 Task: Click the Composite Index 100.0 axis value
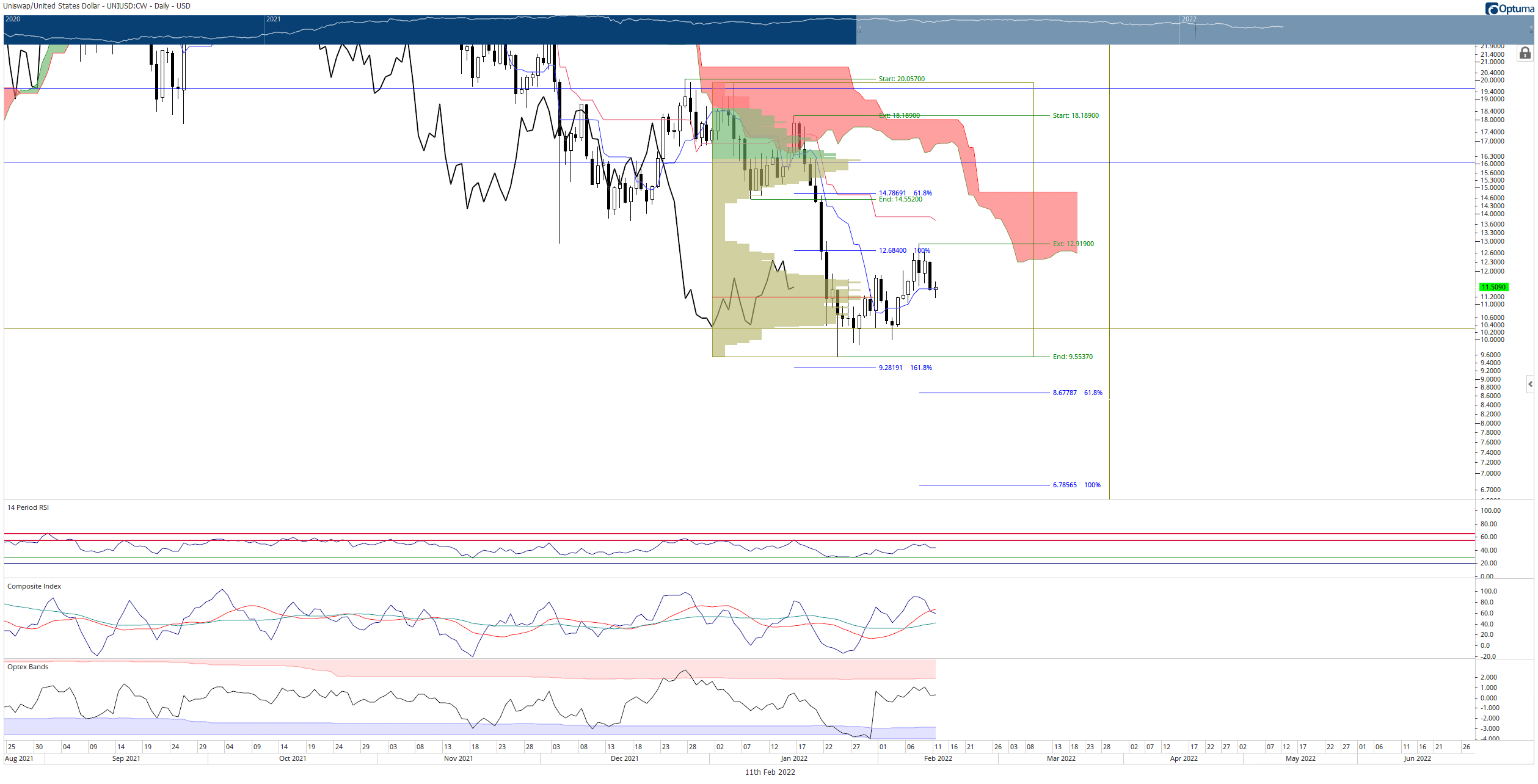point(1489,591)
